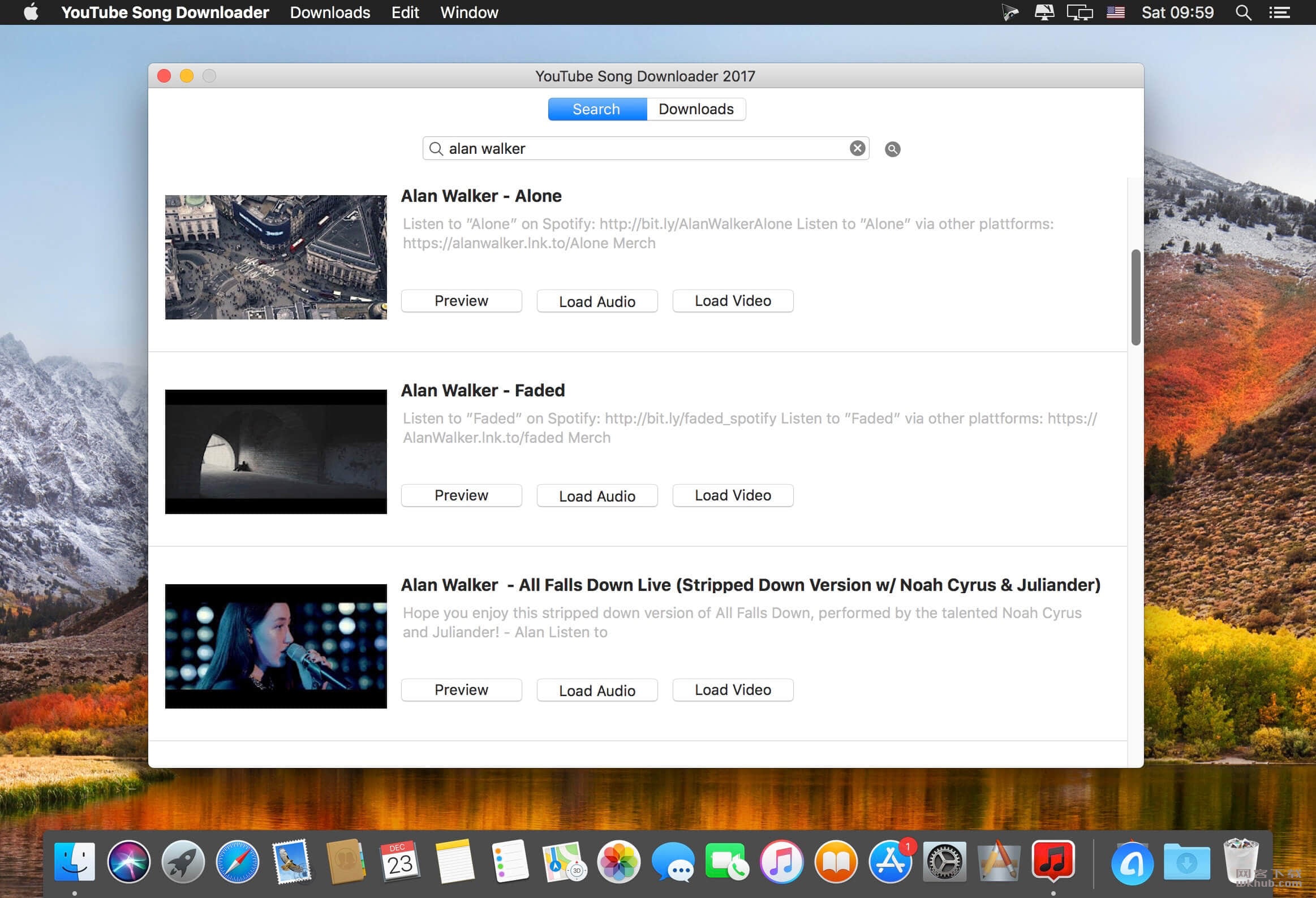The width and height of the screenshot is (1316, 898).
Task: Switch to the Downloads tab
Action: pyautogui.click(x=696, y=109)
